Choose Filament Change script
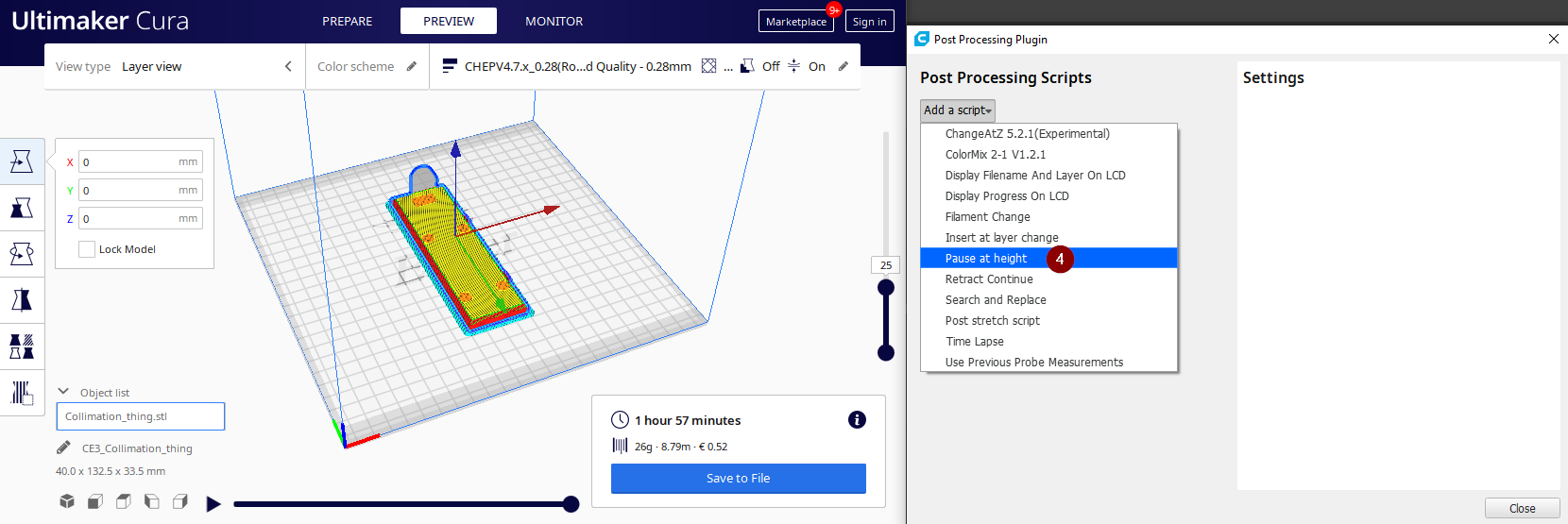This screenshot has height=524, width=1568. tap(1049, 217)
